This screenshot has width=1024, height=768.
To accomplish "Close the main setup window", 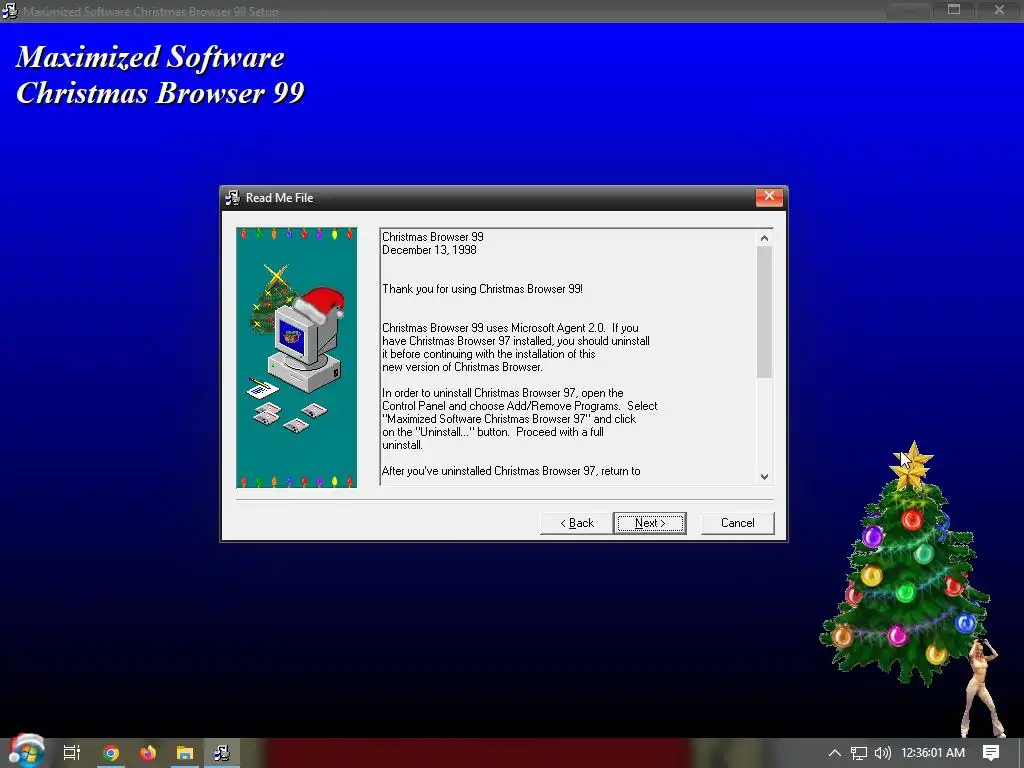I will [999, 10].
